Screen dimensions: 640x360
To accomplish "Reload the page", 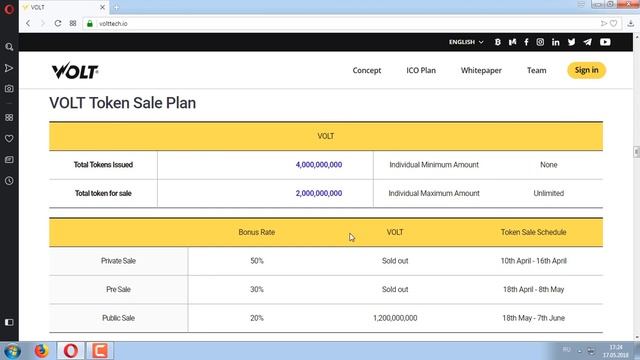I will [x=58, y=23].
